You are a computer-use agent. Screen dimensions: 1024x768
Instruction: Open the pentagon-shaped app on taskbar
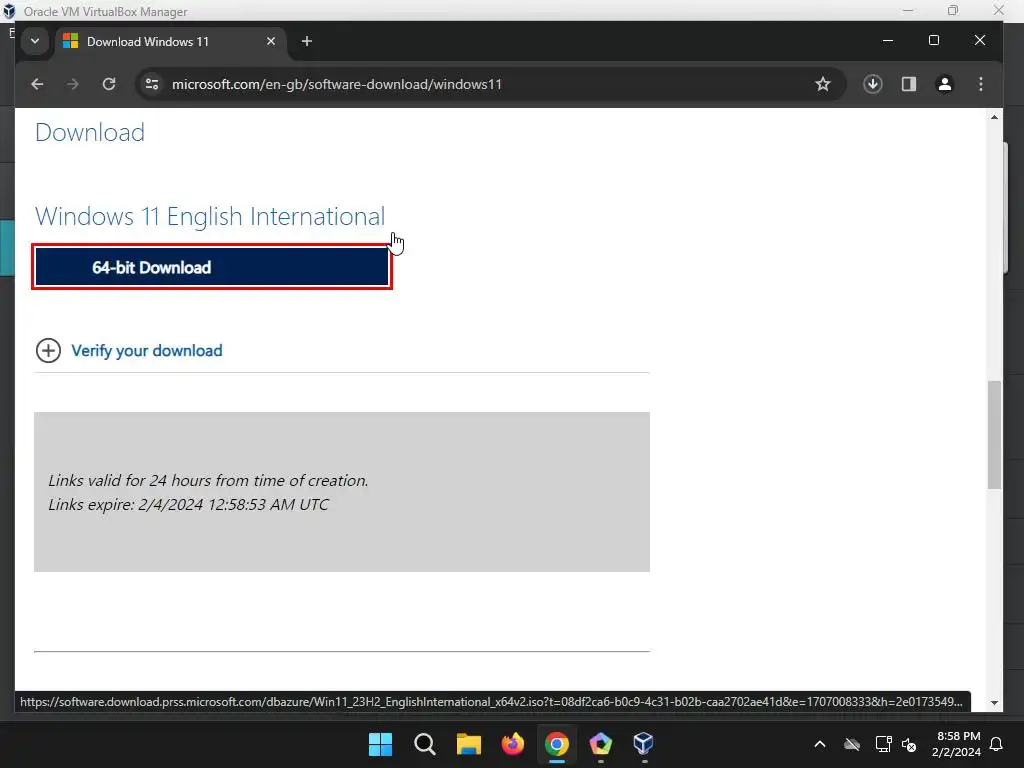point(600,744)
